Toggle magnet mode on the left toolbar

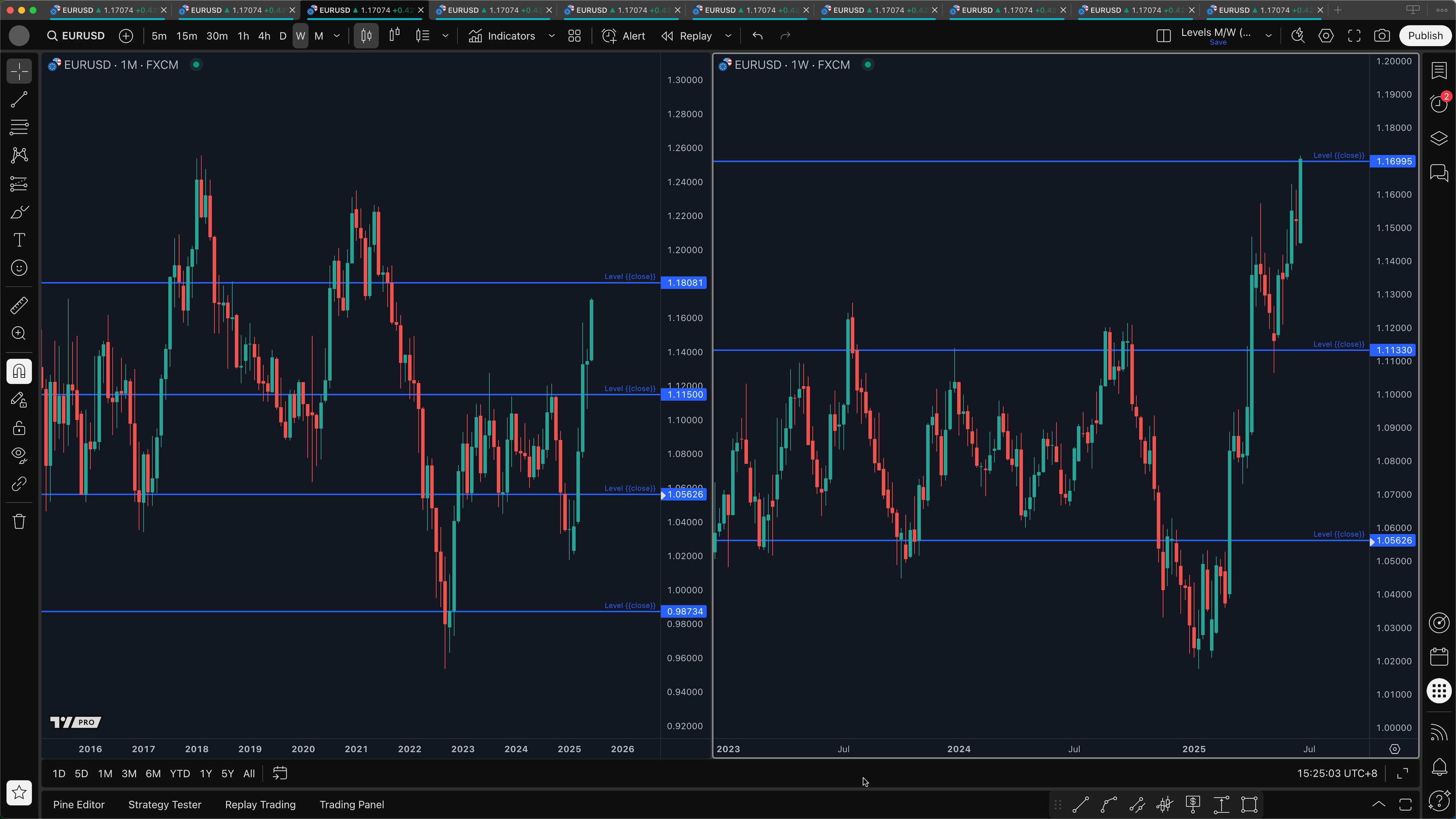click(x=19, y=371)
